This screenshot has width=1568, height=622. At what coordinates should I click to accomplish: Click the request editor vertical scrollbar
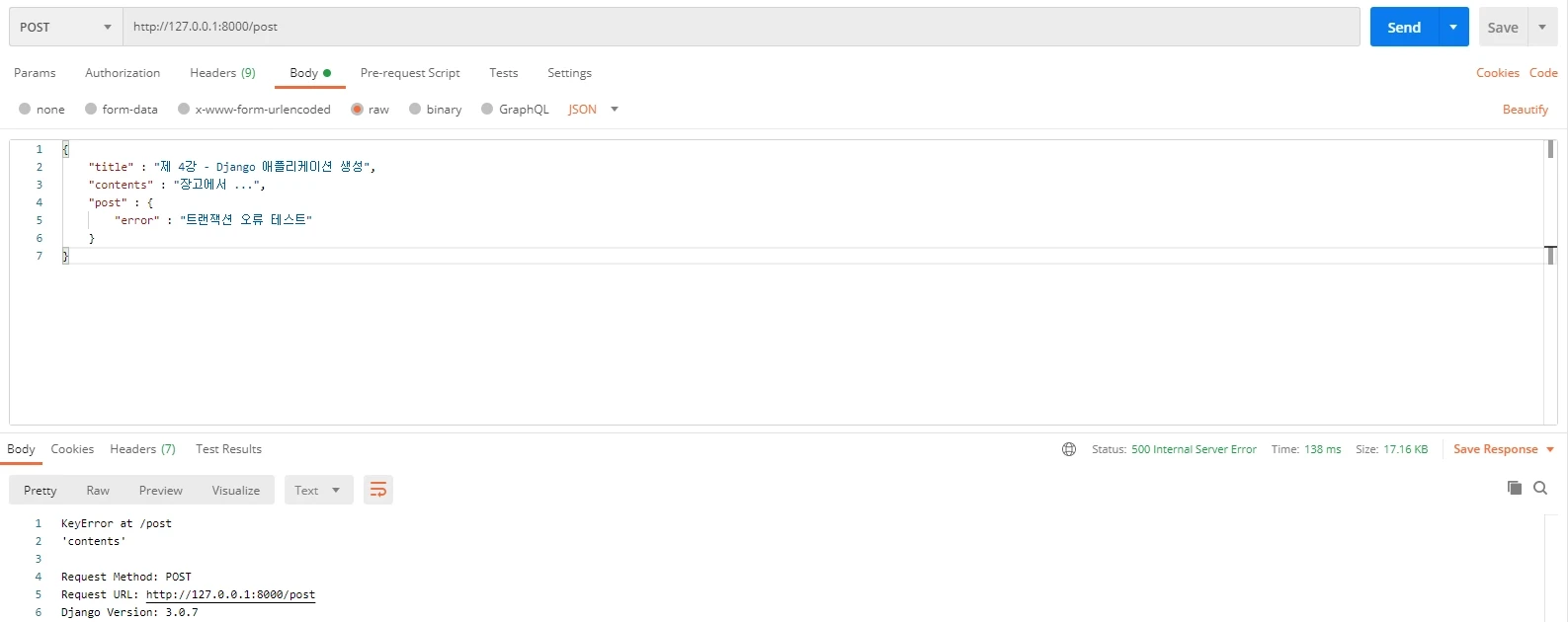tap(1550, 150)
